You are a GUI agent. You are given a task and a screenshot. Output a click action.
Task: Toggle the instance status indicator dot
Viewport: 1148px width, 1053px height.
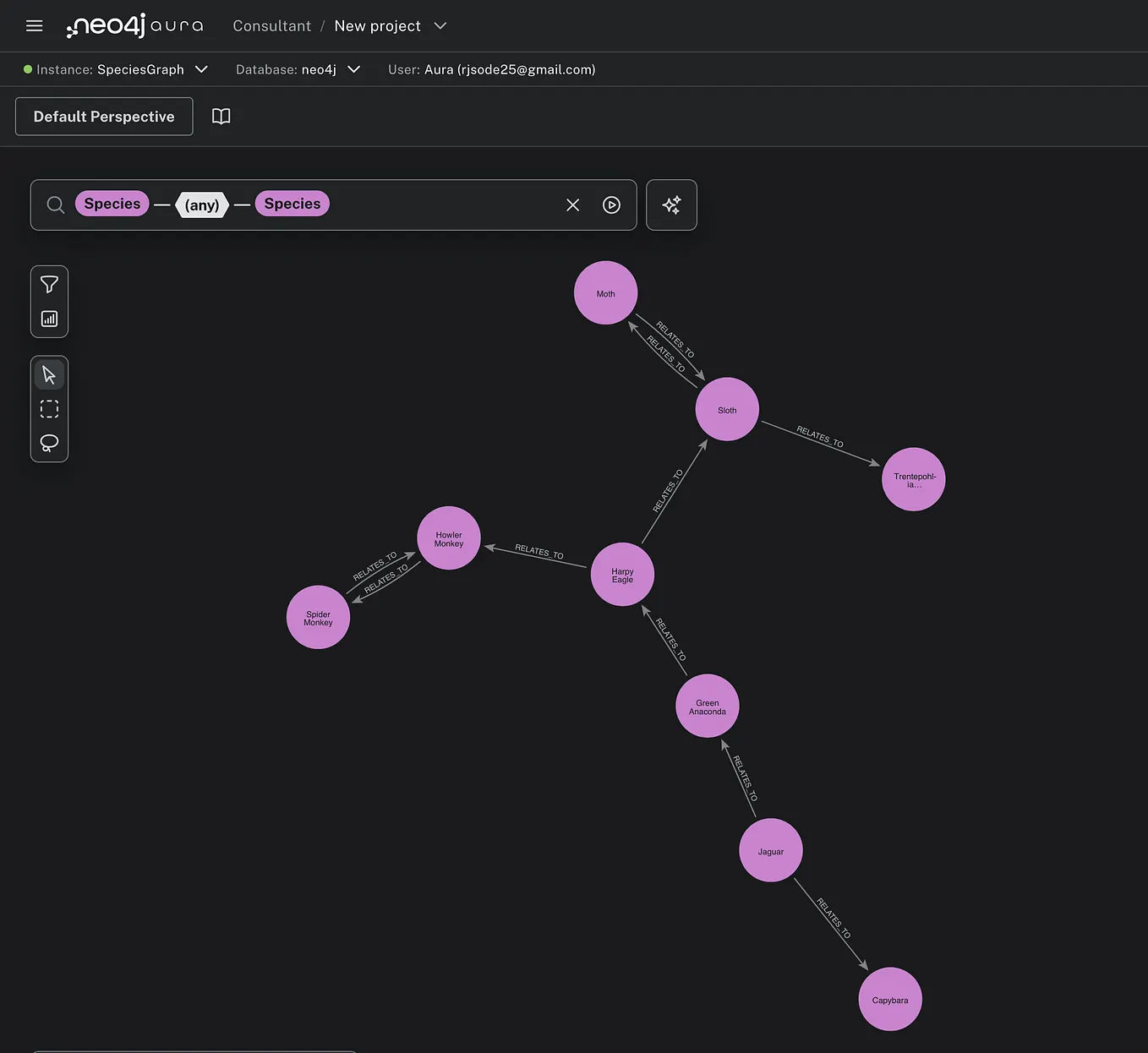coord(26,68)
